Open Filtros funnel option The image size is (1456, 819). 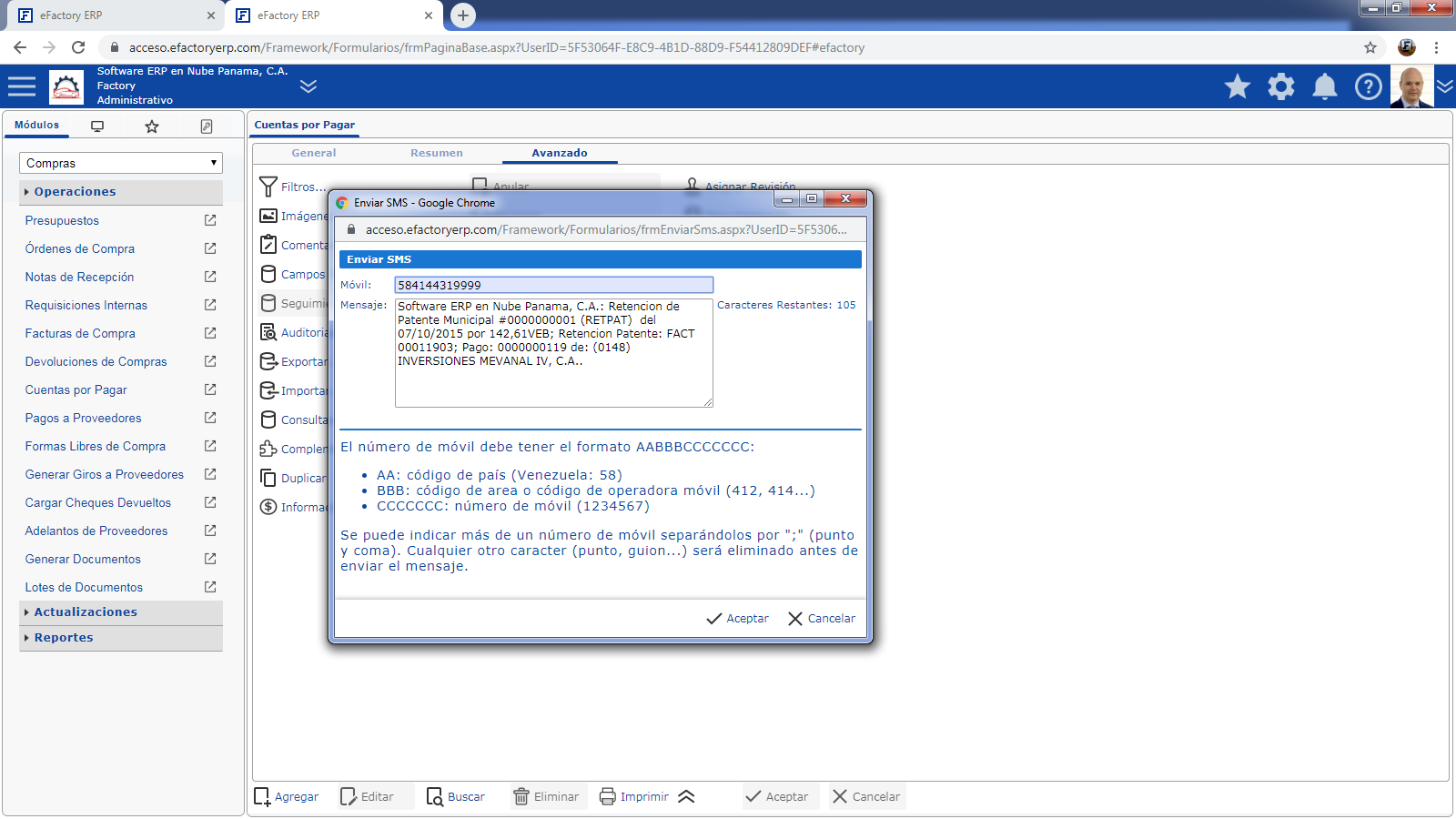292,187
